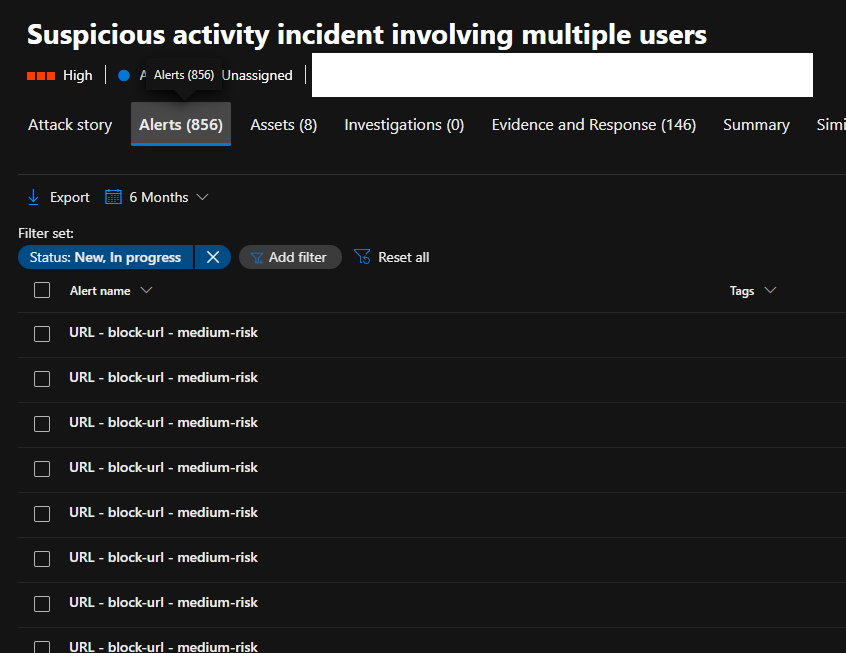
Task: Expand the 6 Months time range dropdown
Action: [x=202, y=197]
